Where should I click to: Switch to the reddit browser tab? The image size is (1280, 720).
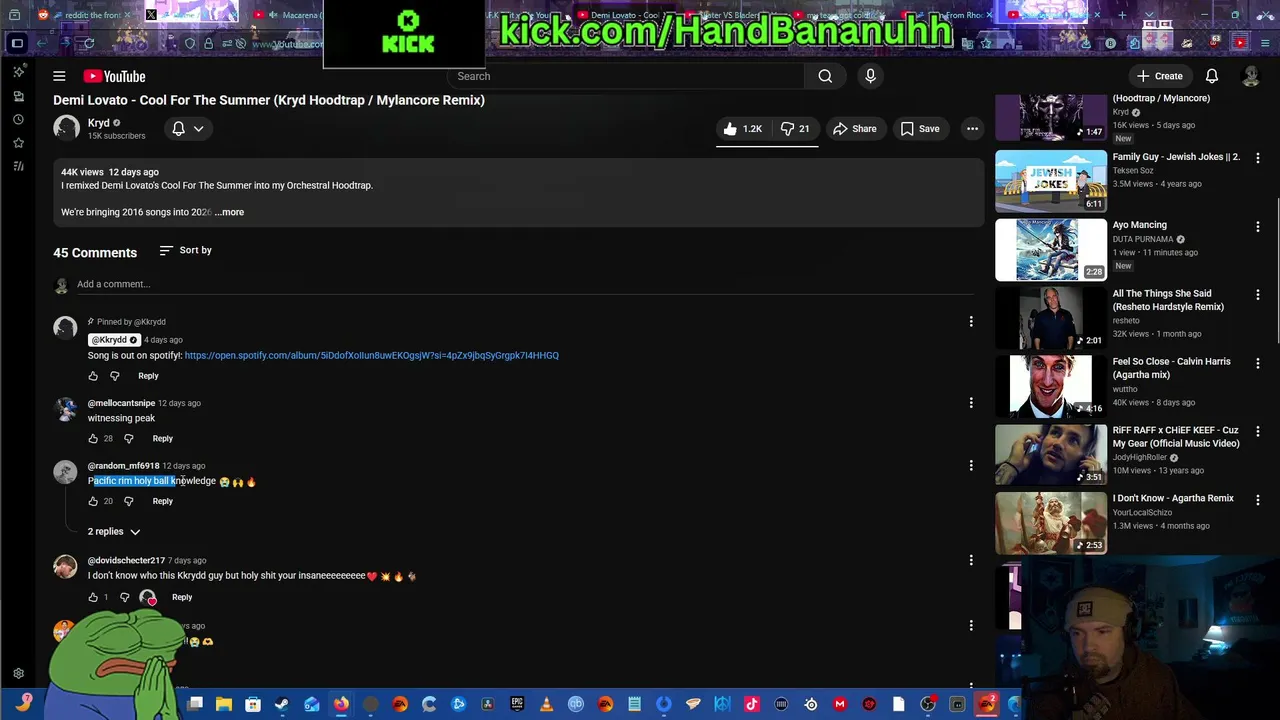point(85,15)
